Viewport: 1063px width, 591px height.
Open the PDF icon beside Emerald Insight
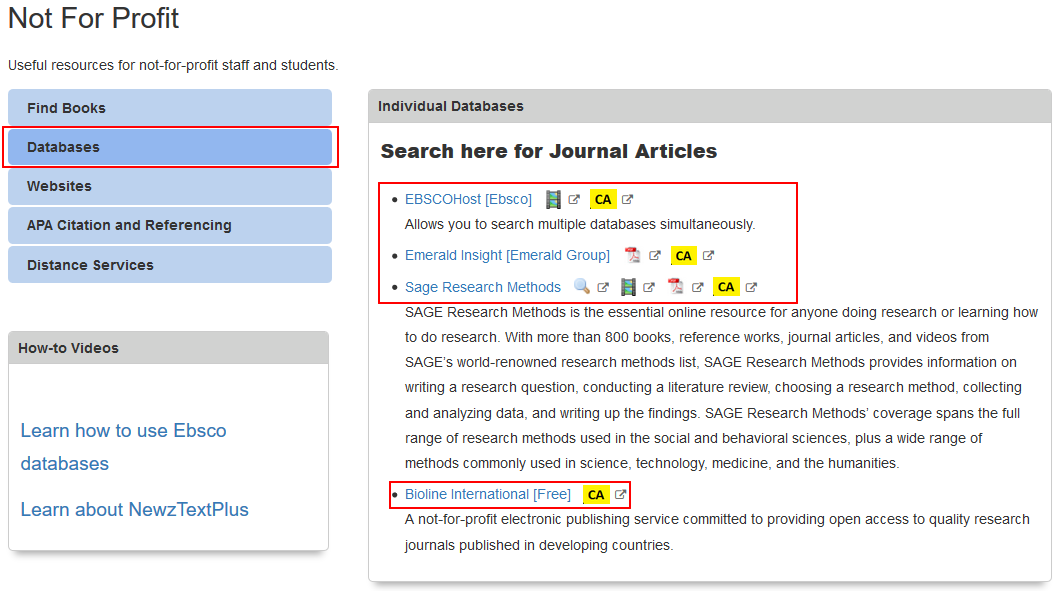coord(633,256)
